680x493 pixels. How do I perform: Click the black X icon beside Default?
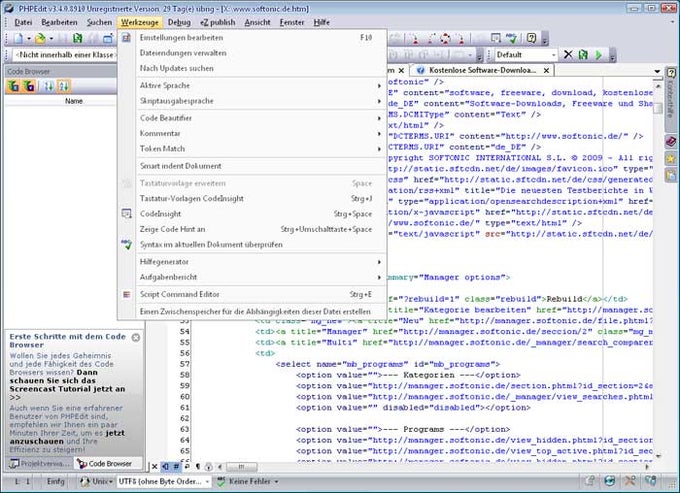[568, 55]
